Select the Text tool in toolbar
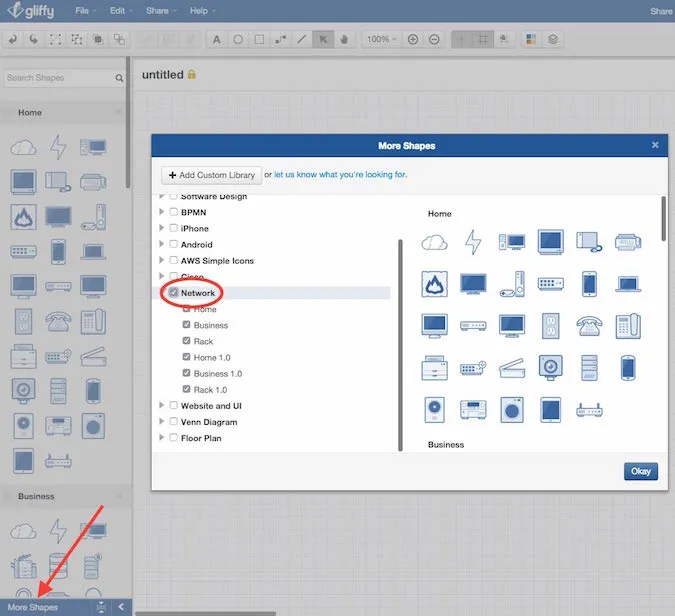 (x=217, y=40)
